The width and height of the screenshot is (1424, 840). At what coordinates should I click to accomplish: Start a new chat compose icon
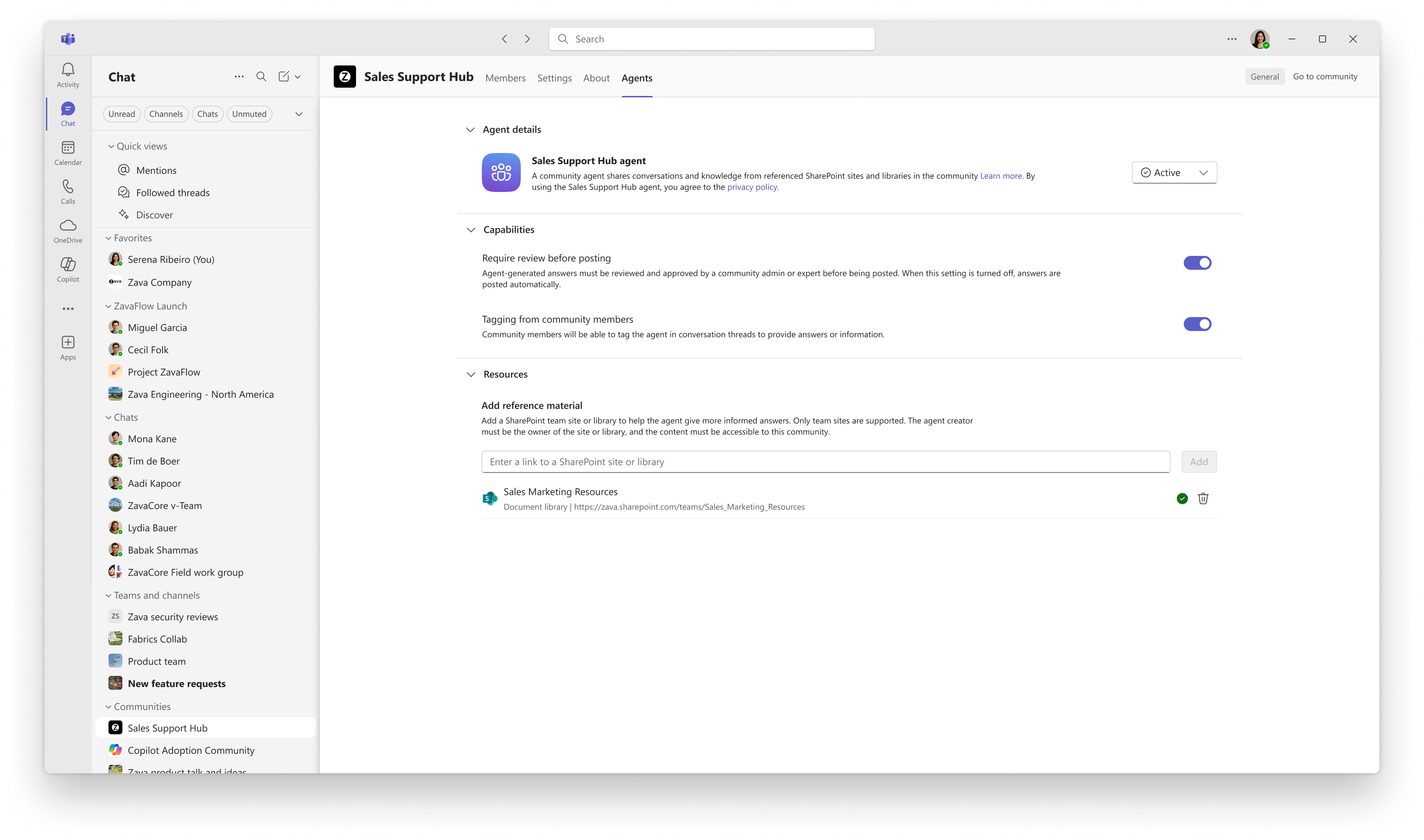284,76
